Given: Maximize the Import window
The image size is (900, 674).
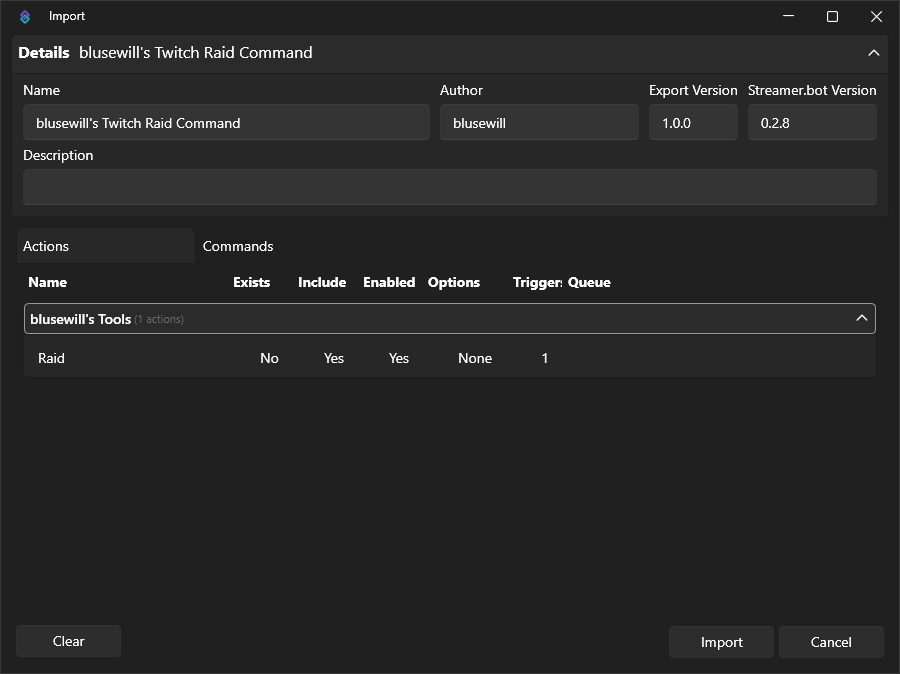Looking at the screenshot, I should (832, 17).
